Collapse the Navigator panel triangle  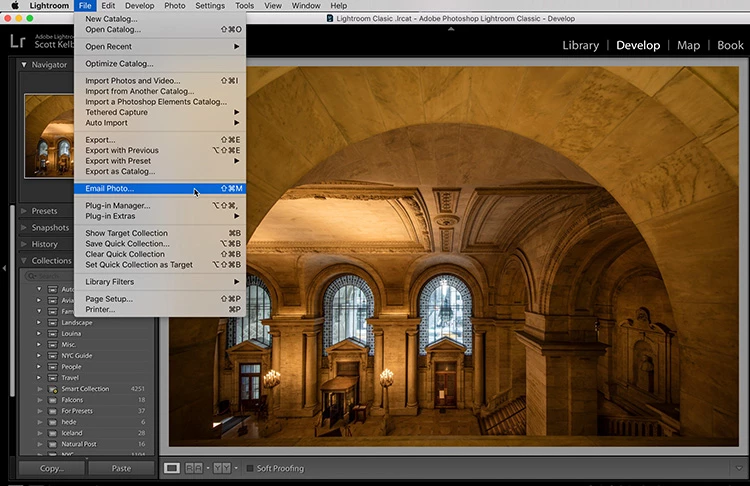(23, 65)
